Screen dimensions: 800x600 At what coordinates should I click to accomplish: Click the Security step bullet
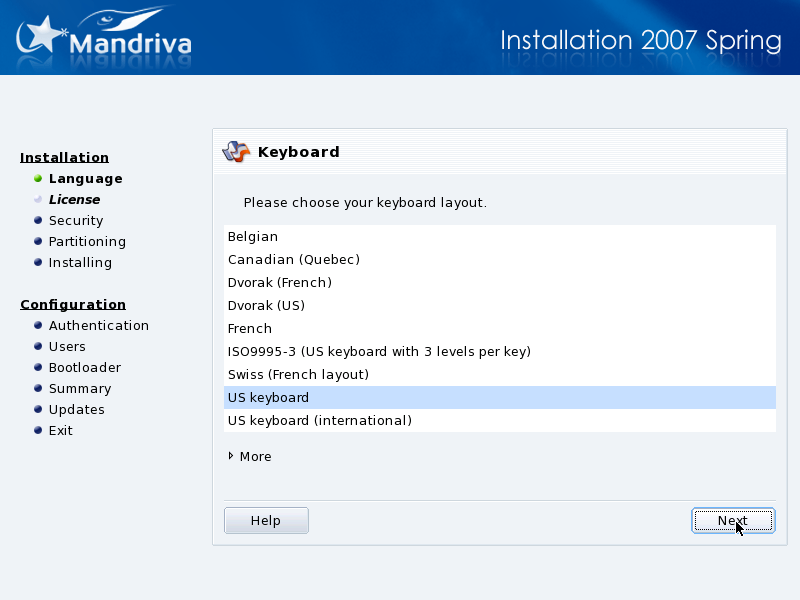click(38, 221)
